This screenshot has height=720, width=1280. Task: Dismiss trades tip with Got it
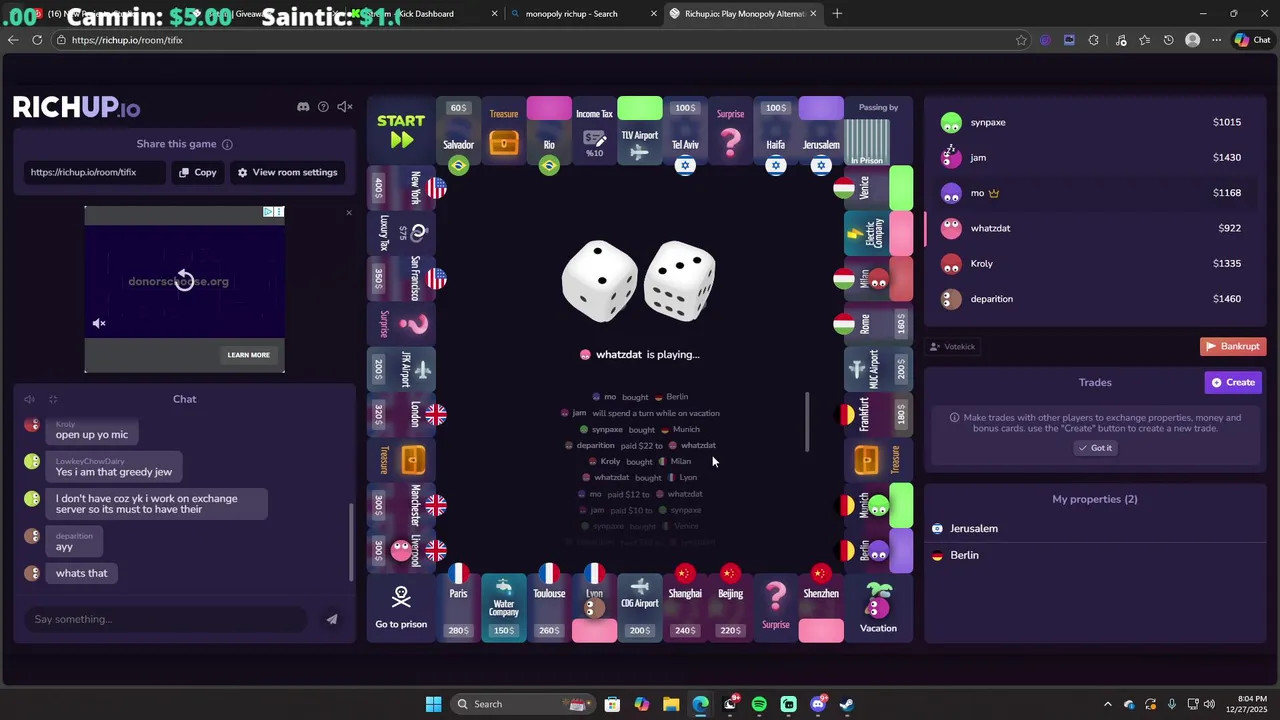pos(1095,448)
